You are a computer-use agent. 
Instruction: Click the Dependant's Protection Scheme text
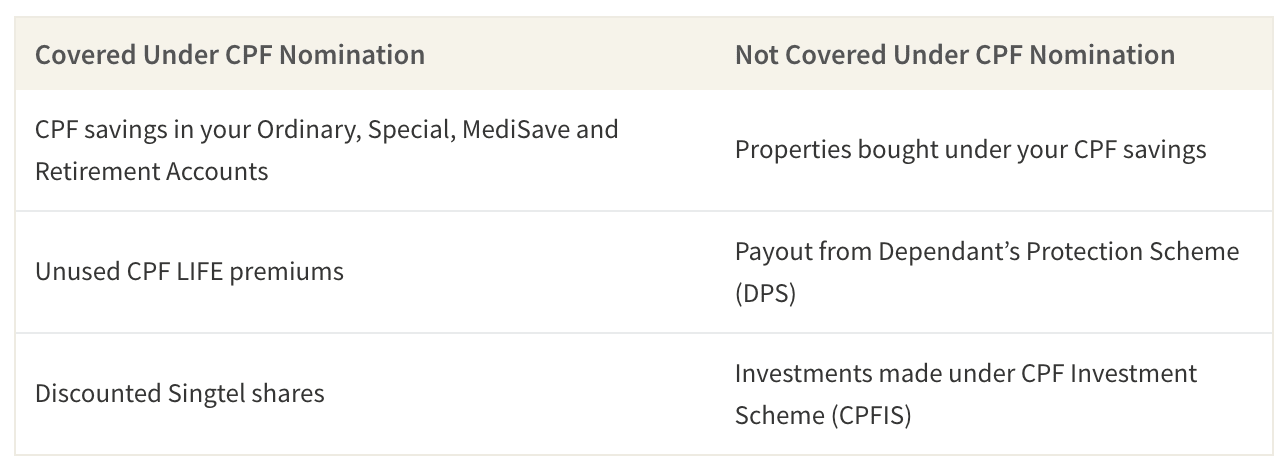click(x=1060, y=251)
